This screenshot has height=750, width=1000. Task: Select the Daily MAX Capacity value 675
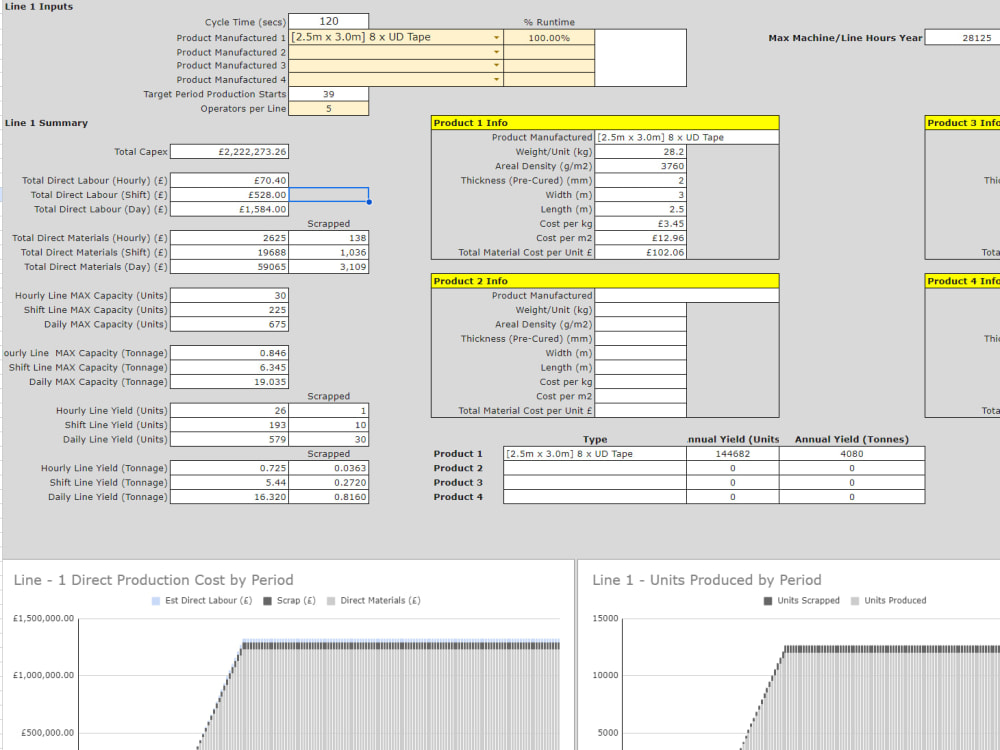(230, 324)
